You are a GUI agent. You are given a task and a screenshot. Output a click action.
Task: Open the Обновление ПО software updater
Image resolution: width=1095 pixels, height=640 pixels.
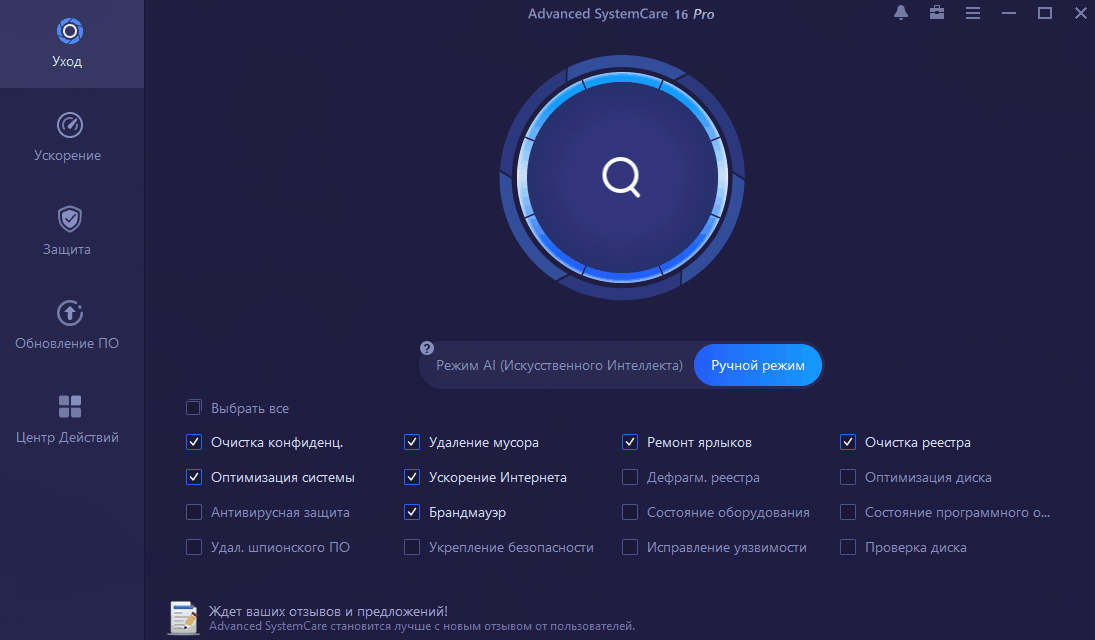(x=68, y=325)
